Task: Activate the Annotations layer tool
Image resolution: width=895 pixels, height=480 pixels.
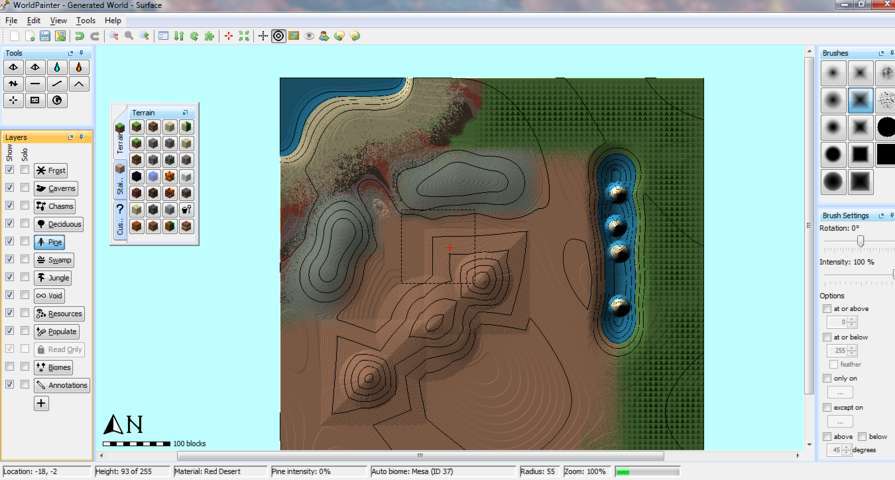Action: [x=61, y=385]
